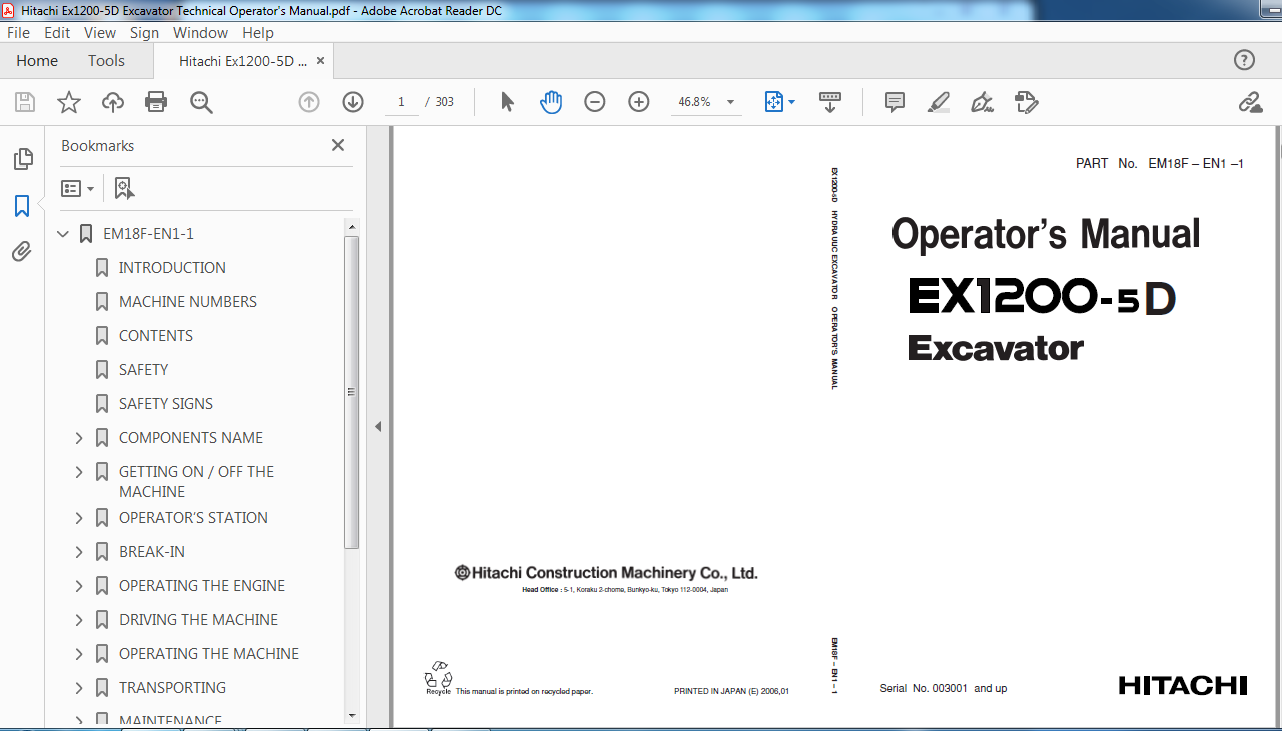Expand TRANSPORTING bookmark
This screenshot has height=731, width=1282.
point(79,688)
